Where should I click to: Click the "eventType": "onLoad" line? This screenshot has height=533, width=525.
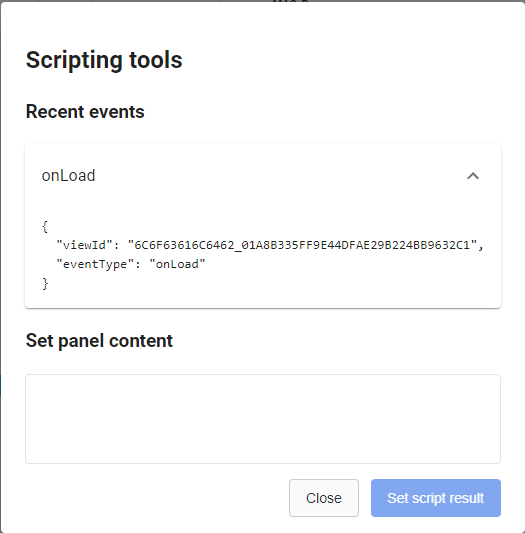(131, 264)
